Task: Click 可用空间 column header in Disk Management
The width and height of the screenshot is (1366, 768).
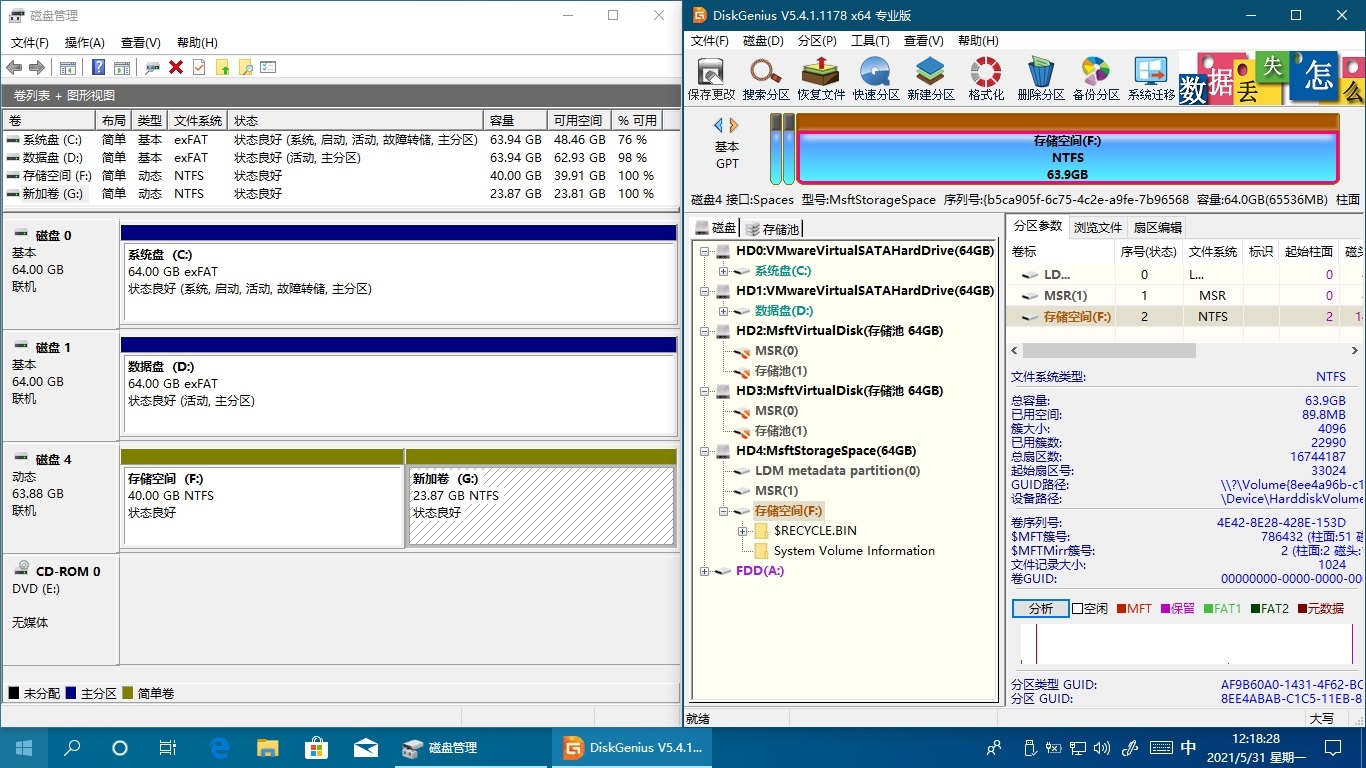Action: [x=579, y=120]
